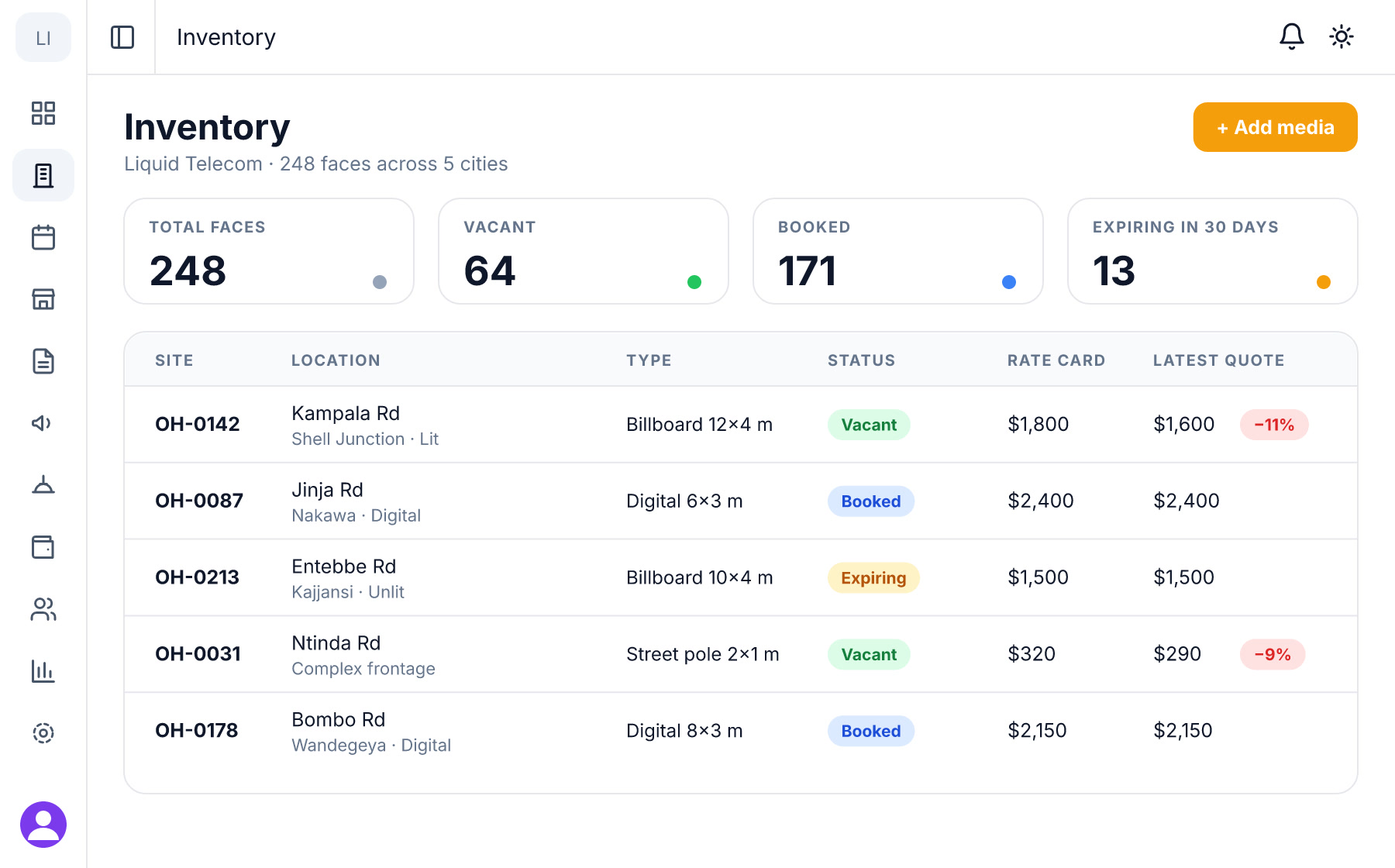Select site OH-0031
The height and width of the screenshot is (868, 1395).
(x=198, y=654)
